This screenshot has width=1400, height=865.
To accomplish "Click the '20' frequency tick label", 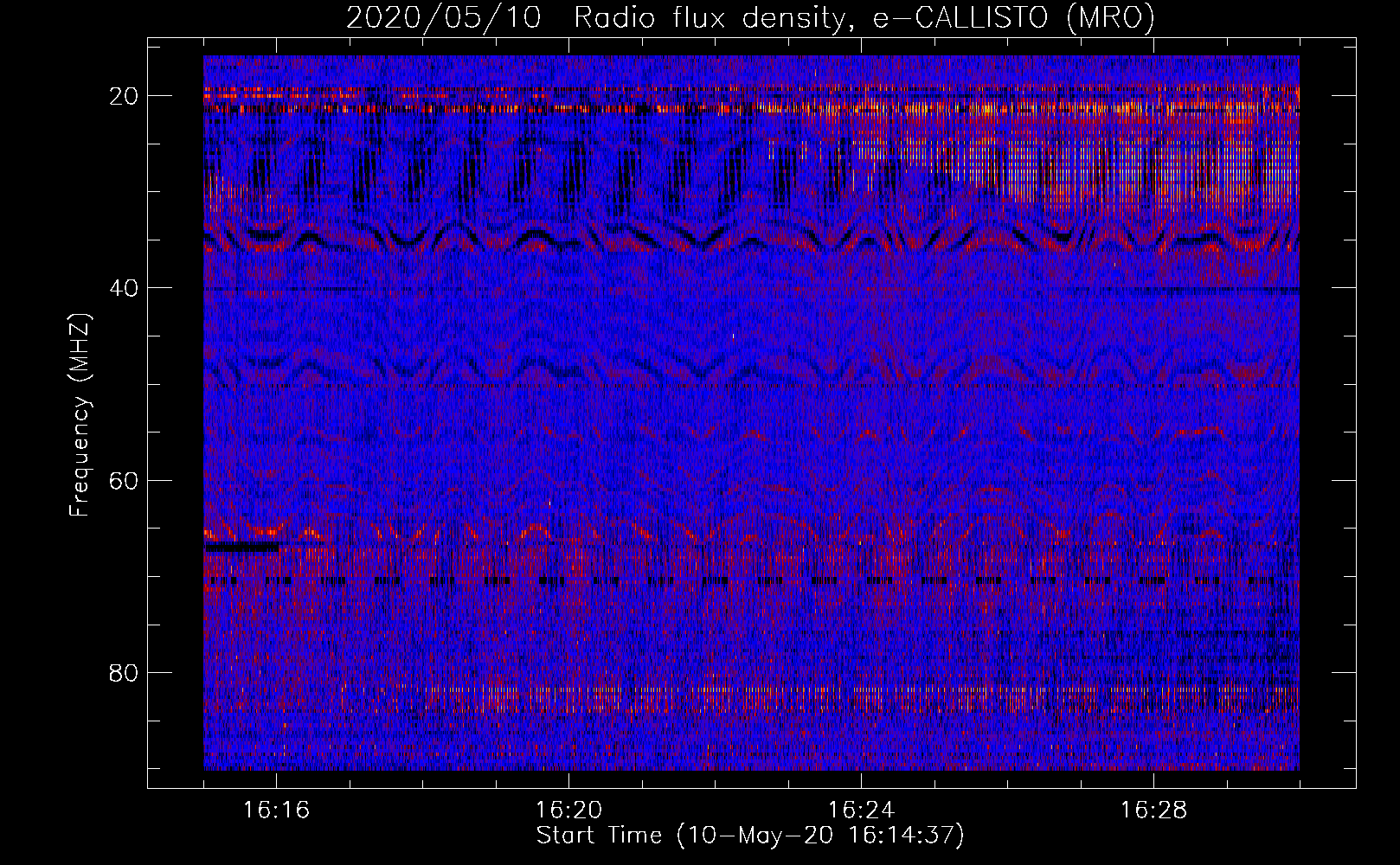I will point(125,96).
